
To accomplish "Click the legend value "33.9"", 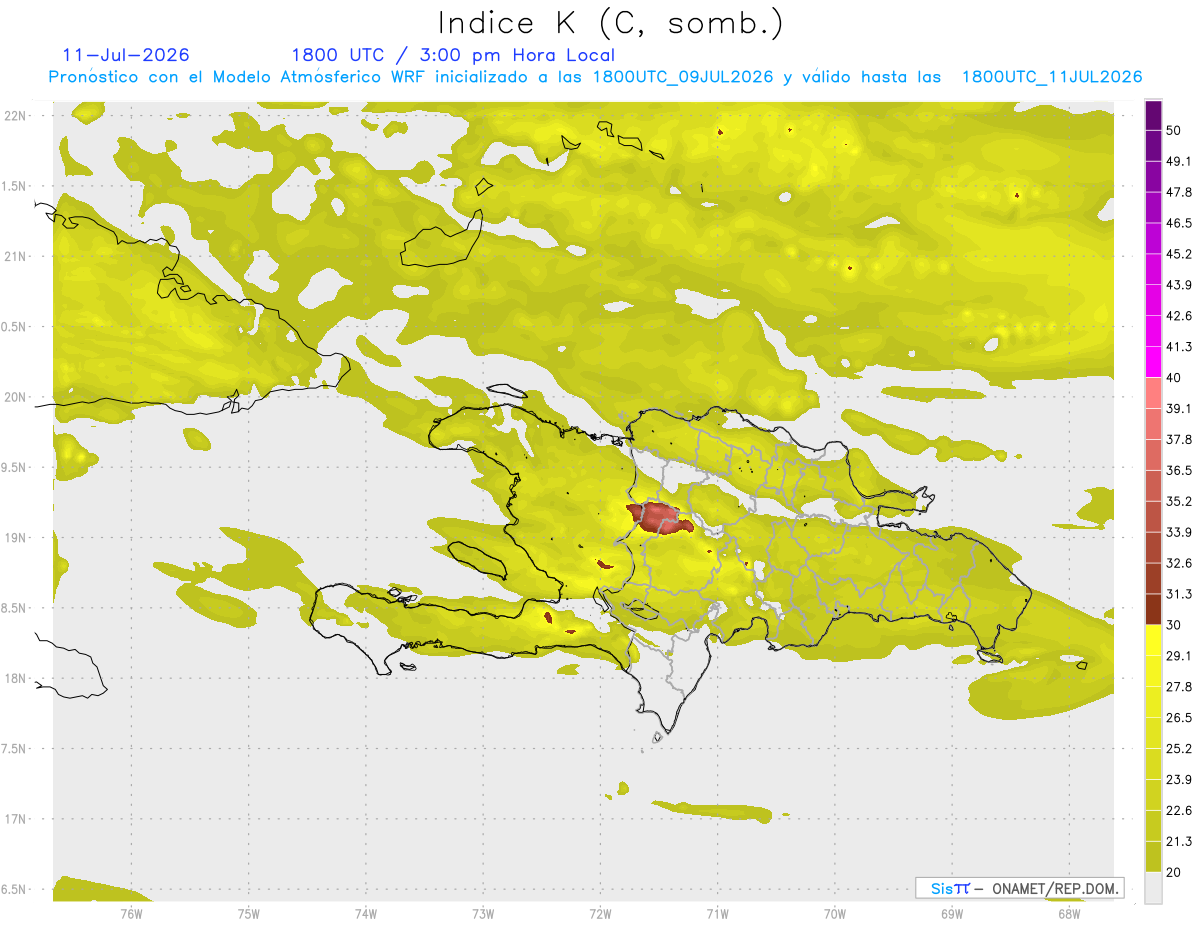I will [x=1180, y=532].
